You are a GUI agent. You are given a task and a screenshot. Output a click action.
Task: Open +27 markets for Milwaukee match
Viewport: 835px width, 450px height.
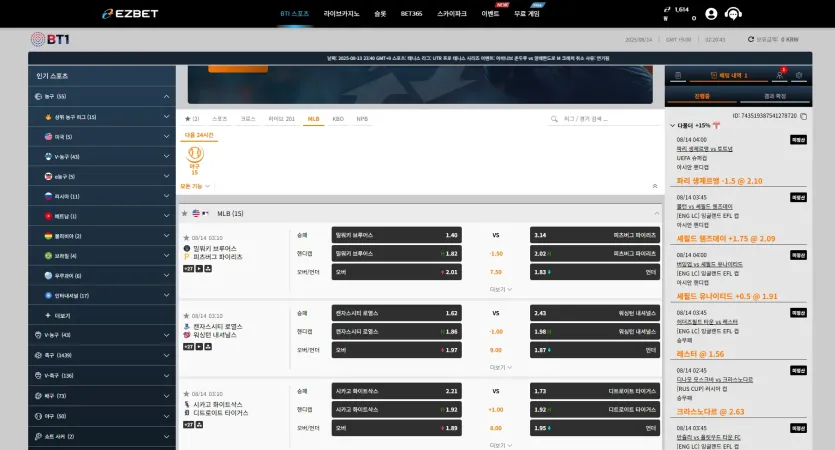click(189, 269)
